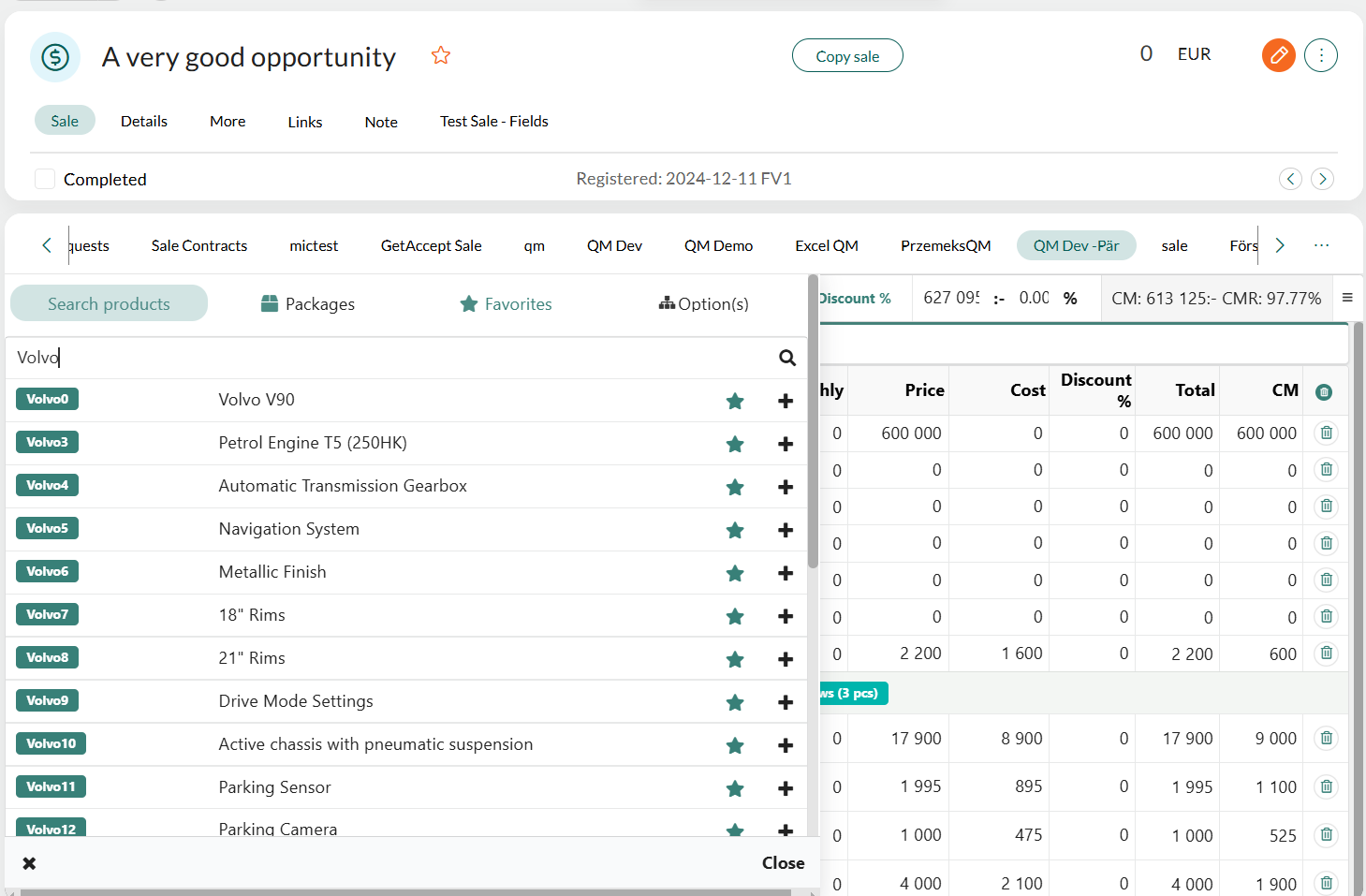Mark the sale as a favorite with the star
Viewport: 1366px width, 896px height.
coord(441,55)
